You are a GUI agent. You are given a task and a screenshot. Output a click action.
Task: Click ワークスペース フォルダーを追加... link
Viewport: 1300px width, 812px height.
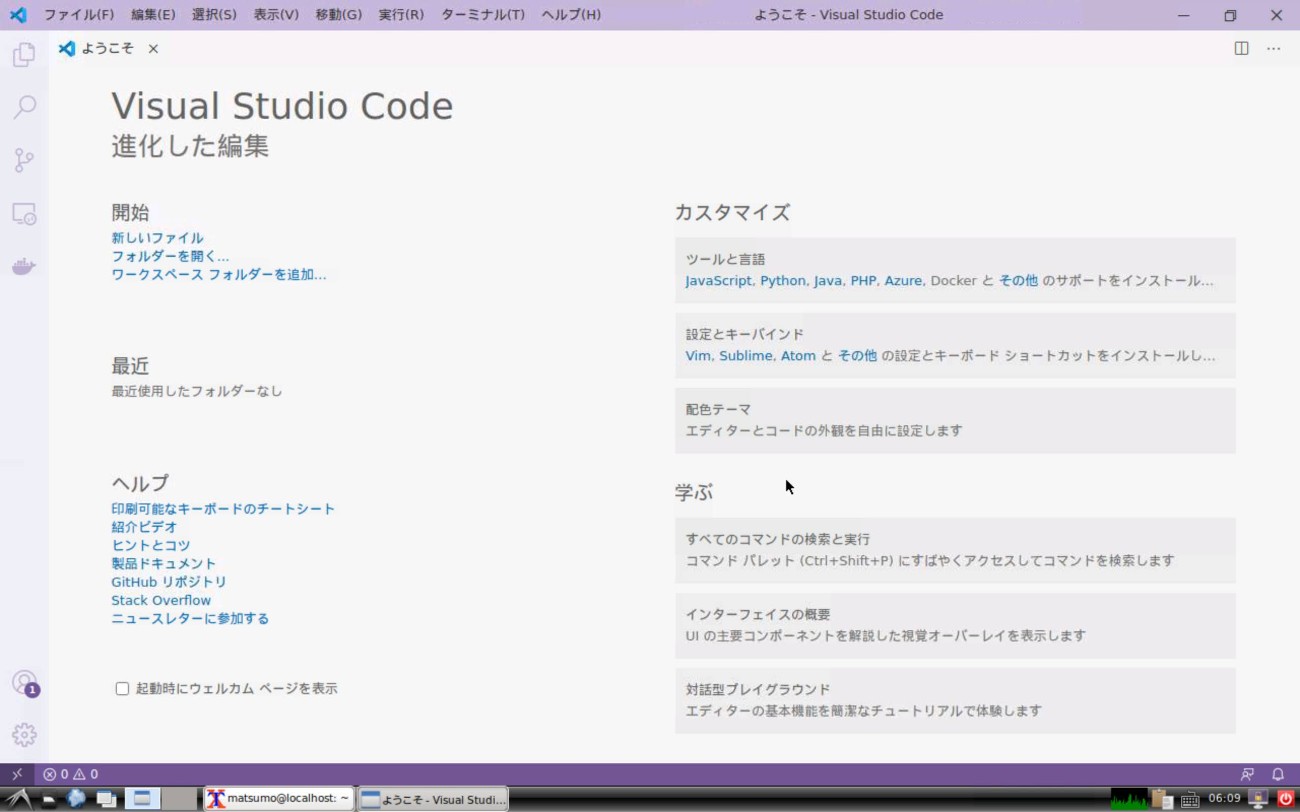click(219, 274)
